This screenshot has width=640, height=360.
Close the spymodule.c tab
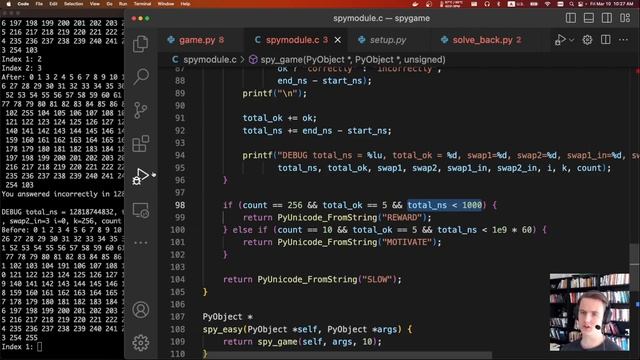coord(338,40)
